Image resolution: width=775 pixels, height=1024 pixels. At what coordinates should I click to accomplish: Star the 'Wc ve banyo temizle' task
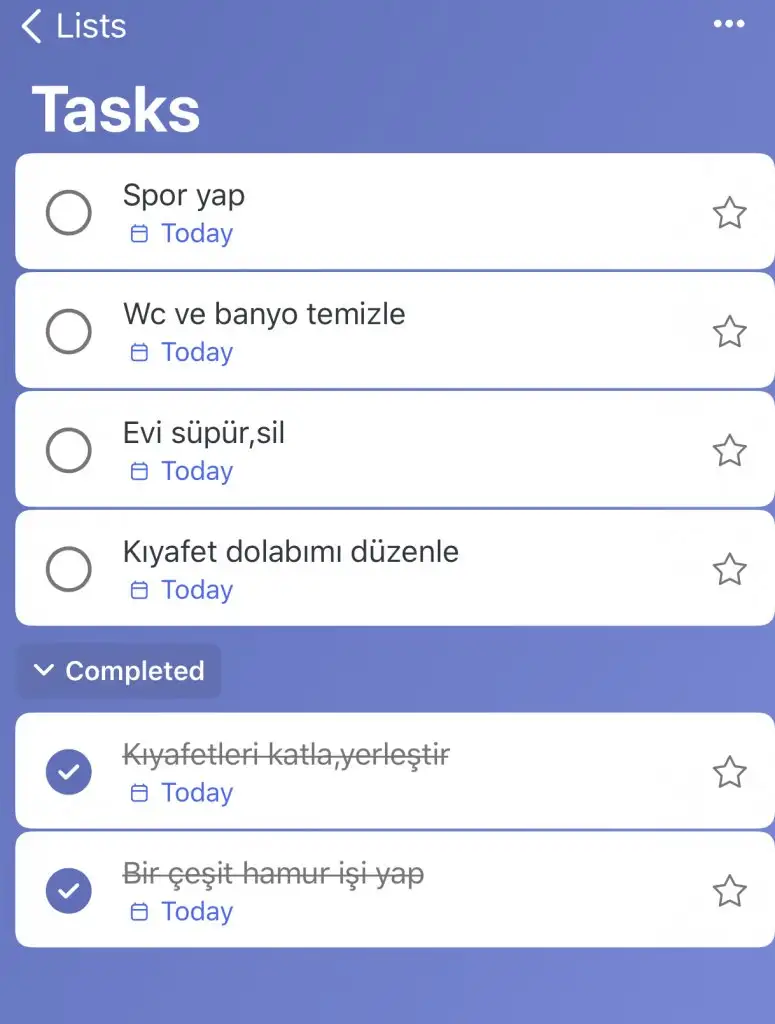729,332
